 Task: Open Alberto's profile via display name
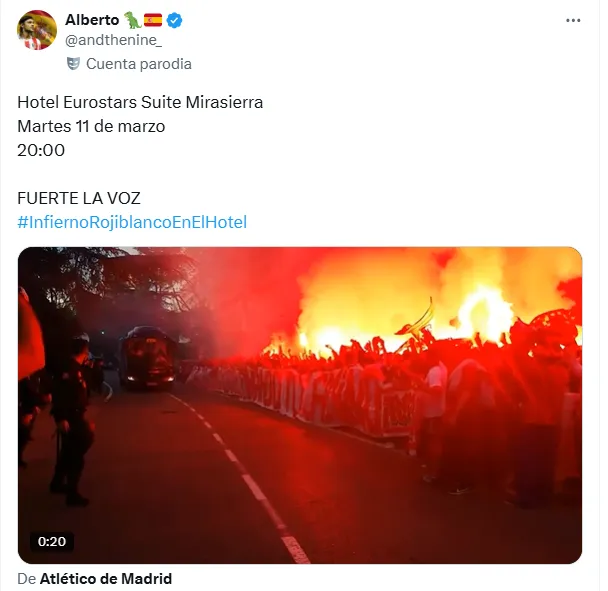[92, 20]
